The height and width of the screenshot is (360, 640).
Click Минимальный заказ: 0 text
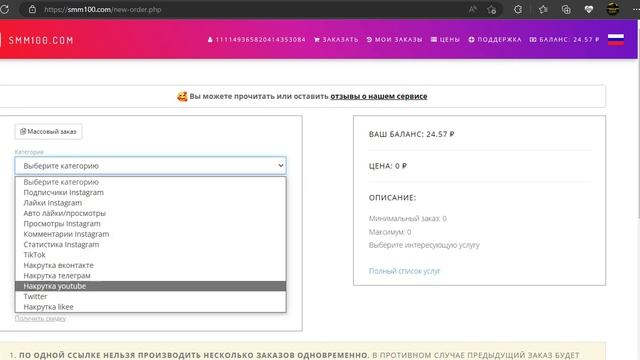408,219
